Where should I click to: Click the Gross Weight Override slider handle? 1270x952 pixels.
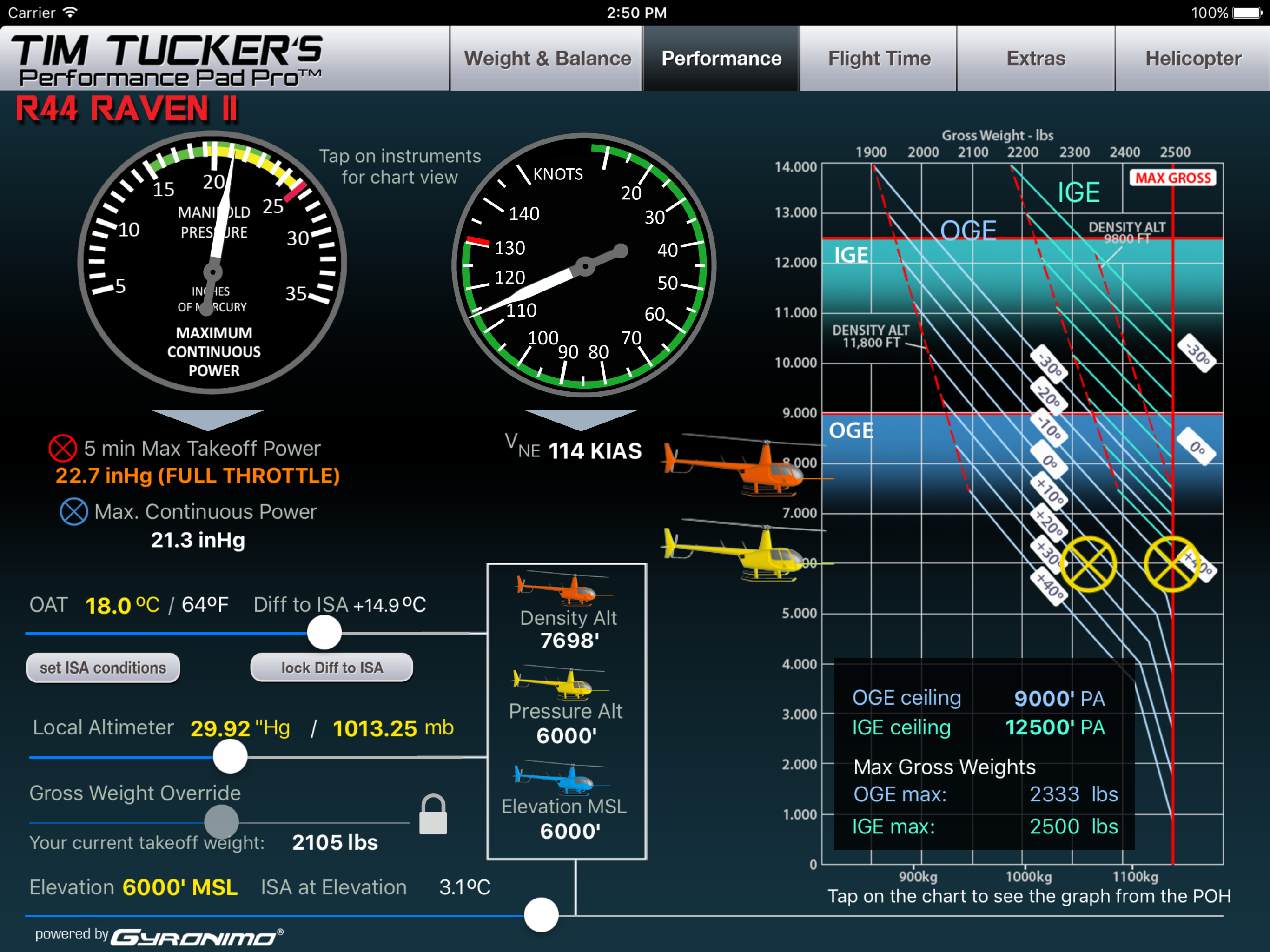(222, 822)
